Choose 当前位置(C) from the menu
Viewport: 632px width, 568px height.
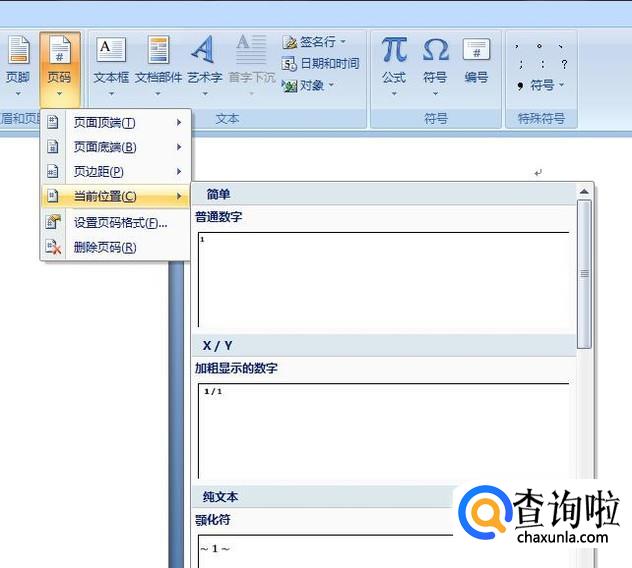point(116,196)
